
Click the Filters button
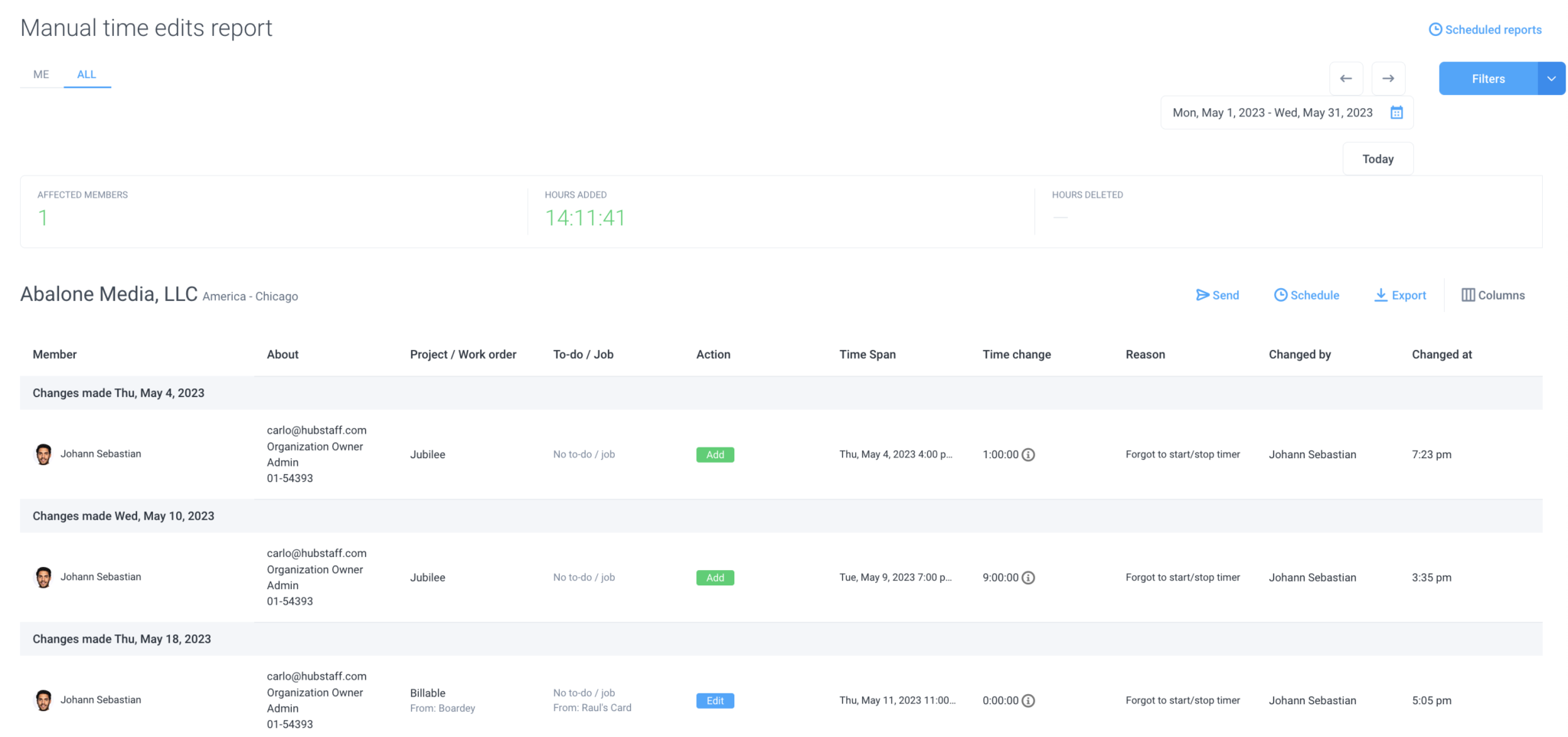pyautogui.click(x=1488, y=78)
